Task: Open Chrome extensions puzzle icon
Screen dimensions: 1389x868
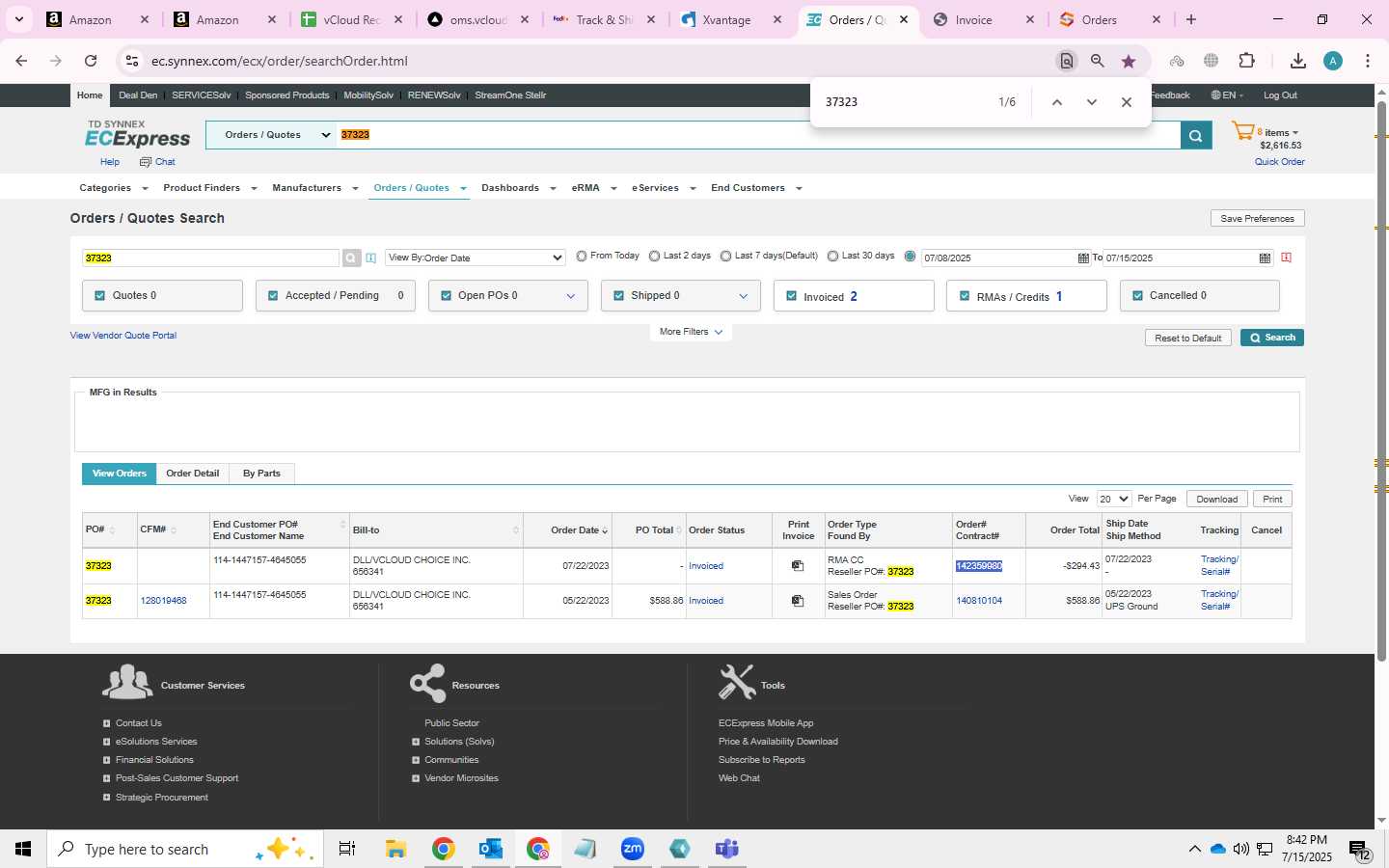Action: (x=1246, y=61)
